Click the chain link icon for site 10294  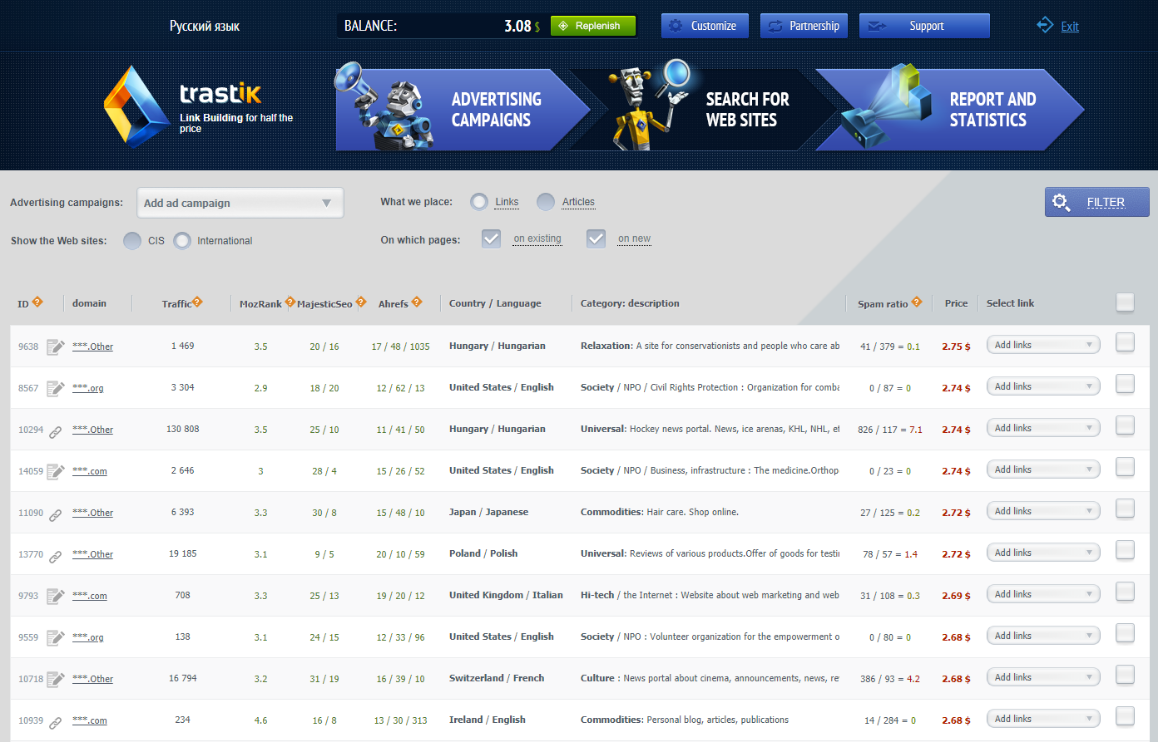pos(55,432)
